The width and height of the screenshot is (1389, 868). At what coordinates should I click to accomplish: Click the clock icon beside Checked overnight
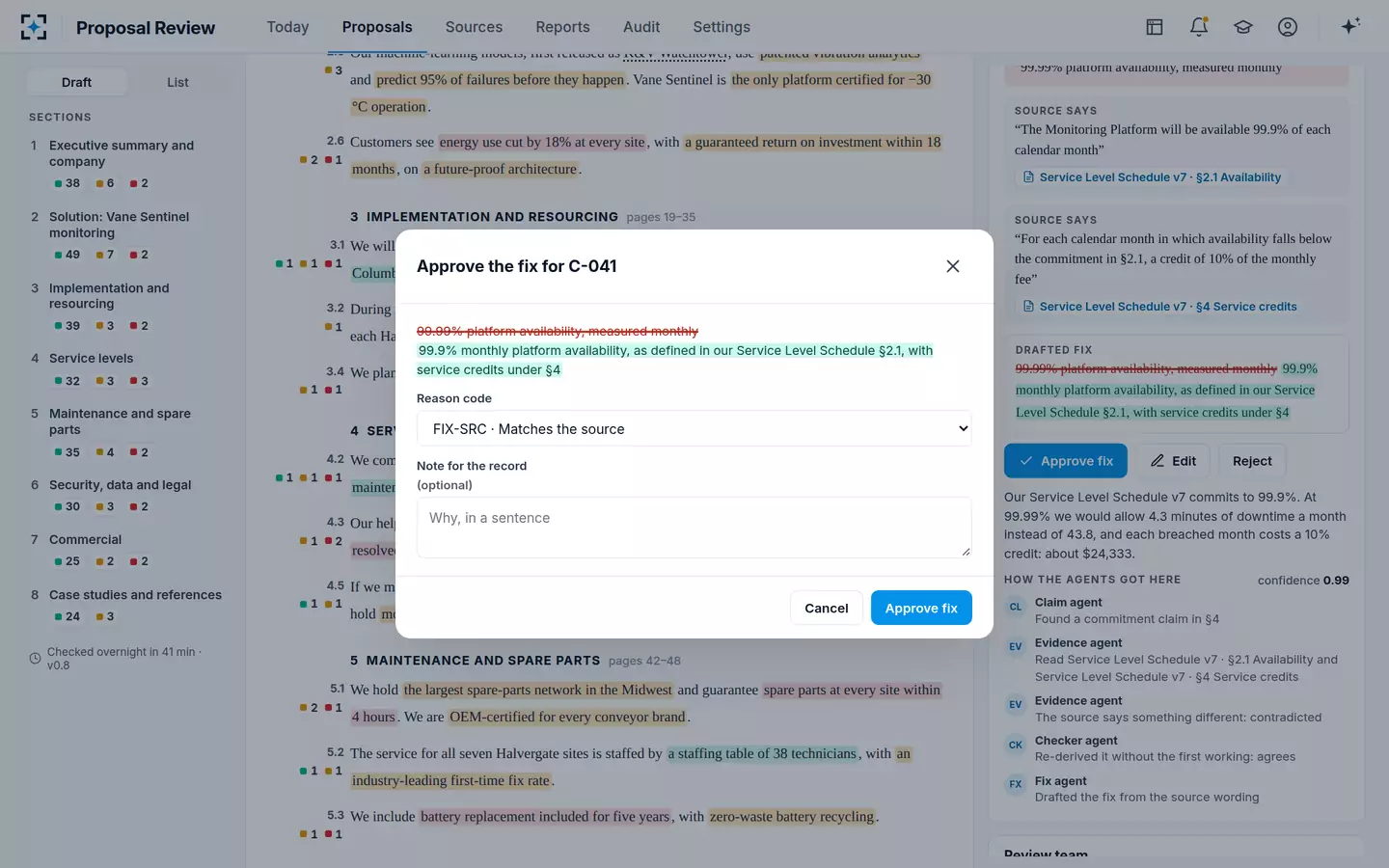(35, 659)
